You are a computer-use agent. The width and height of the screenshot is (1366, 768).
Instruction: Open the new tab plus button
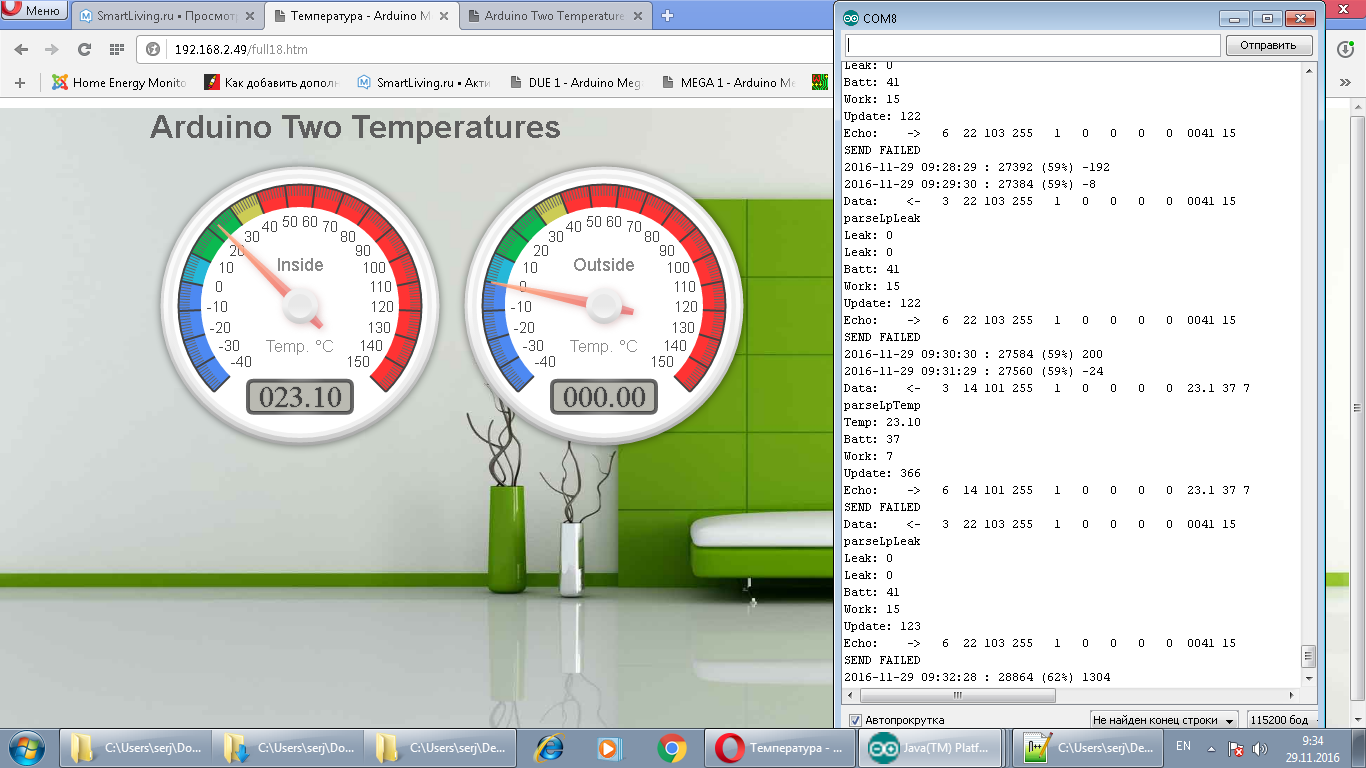point(668,15)
